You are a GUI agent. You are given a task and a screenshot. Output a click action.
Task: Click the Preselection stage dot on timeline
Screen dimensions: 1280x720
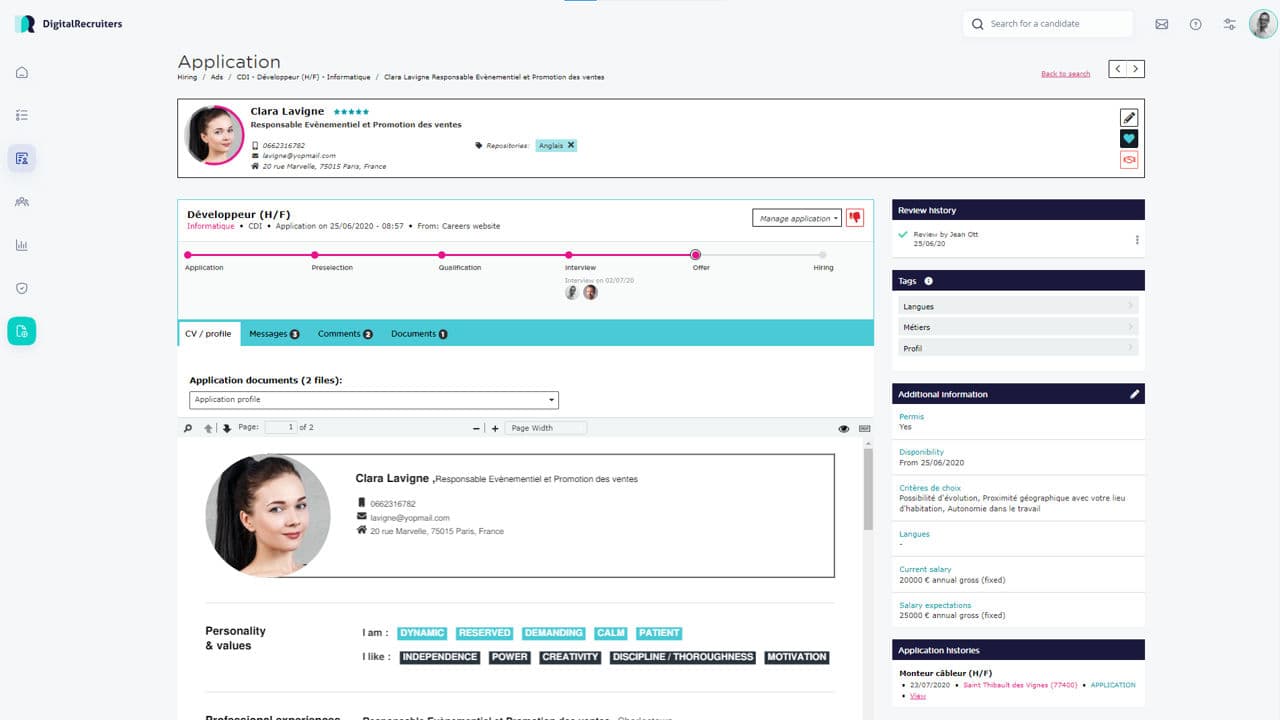point(315,255)
